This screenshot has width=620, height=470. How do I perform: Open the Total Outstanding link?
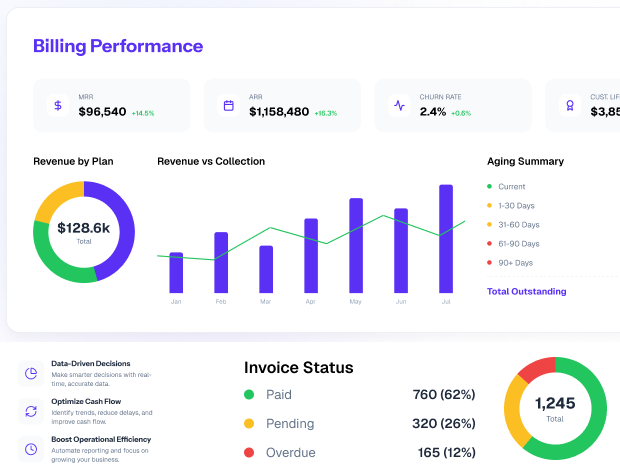coord(527,291)
